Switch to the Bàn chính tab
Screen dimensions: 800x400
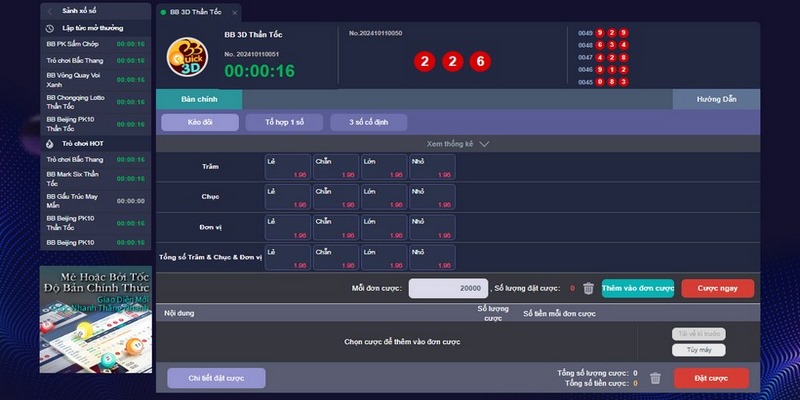point(198,99)
